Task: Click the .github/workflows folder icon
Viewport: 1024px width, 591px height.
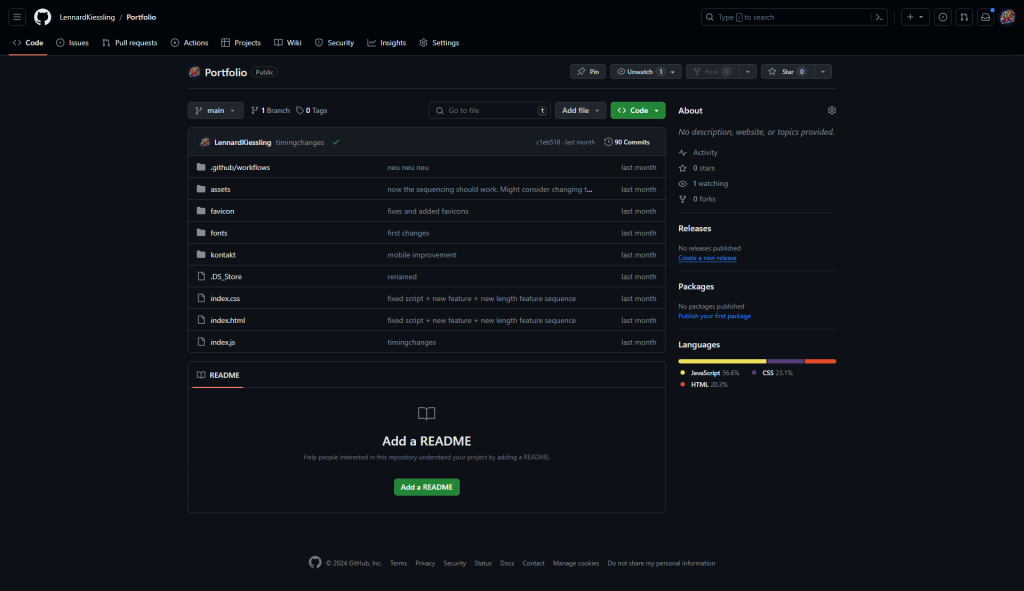Action: click(201, 167)
